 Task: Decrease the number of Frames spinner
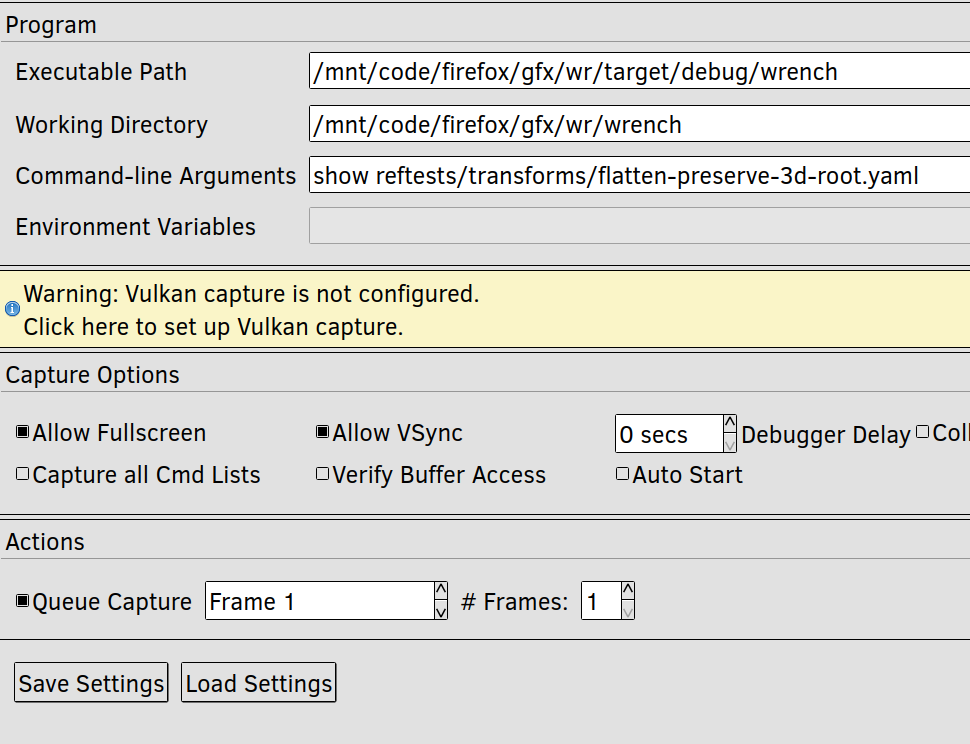point(627,610)
